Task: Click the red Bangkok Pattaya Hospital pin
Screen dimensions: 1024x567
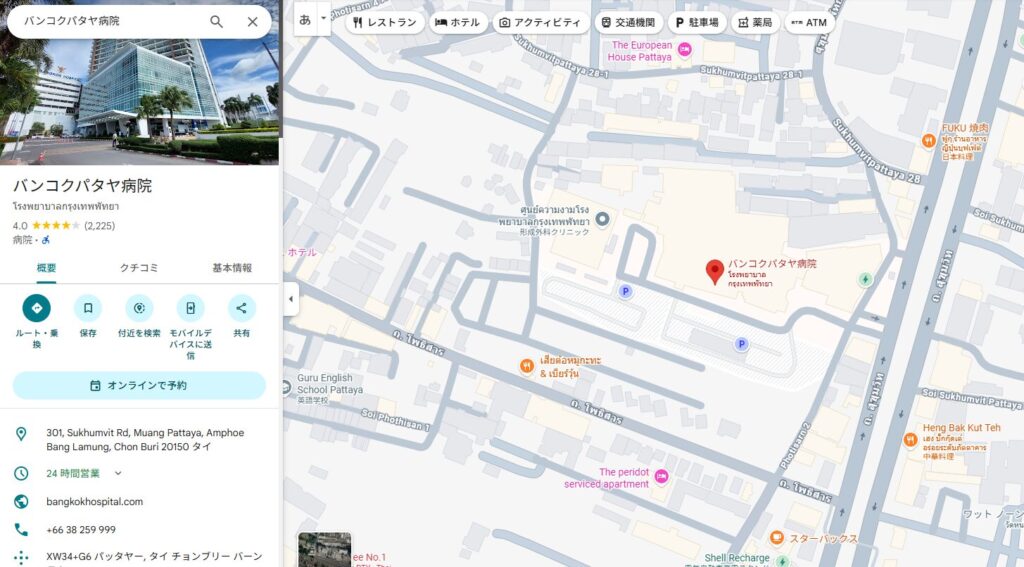Action: (x=715, y=271)
